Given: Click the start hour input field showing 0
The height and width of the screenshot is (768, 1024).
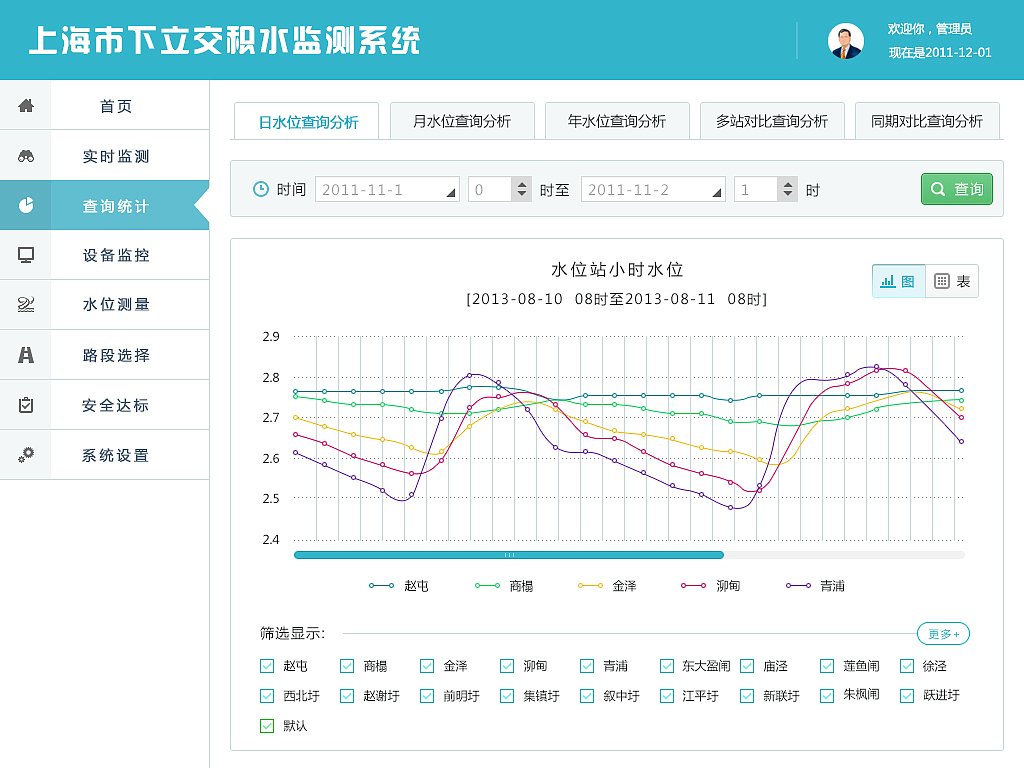Looking at the screenshot, I should 490,189.
